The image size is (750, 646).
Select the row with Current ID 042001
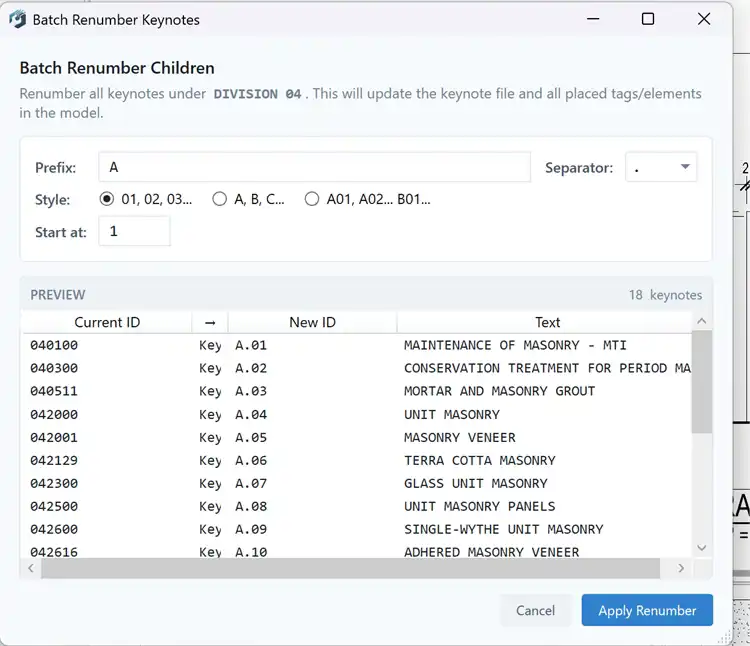(356, 438)
